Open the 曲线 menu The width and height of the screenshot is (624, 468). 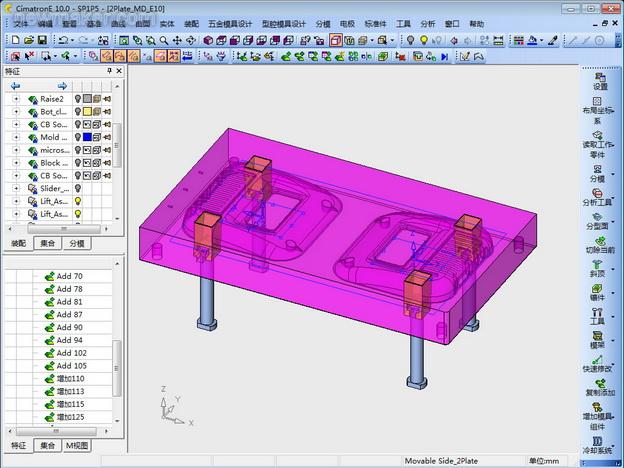click(118, 24)
